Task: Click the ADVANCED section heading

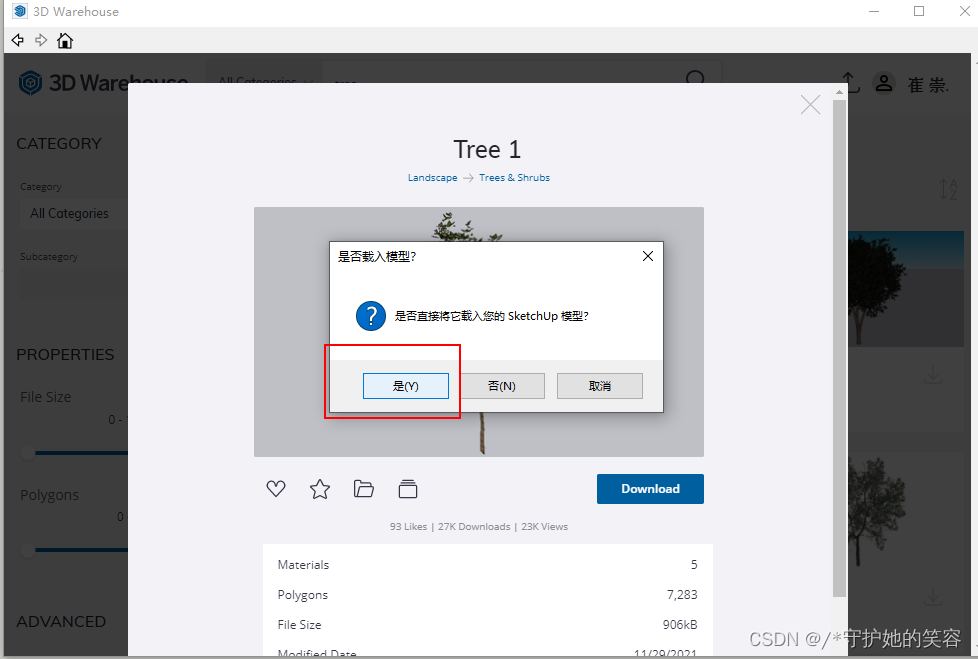Action: tap(61, 622)
